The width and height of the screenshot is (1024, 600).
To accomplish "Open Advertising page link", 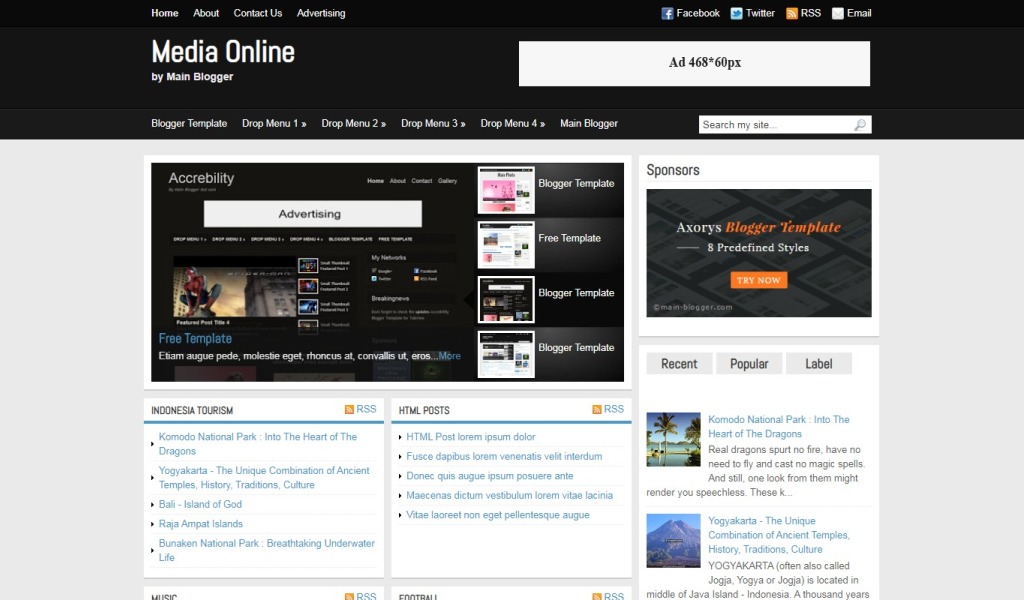I will tap(321, 13).
